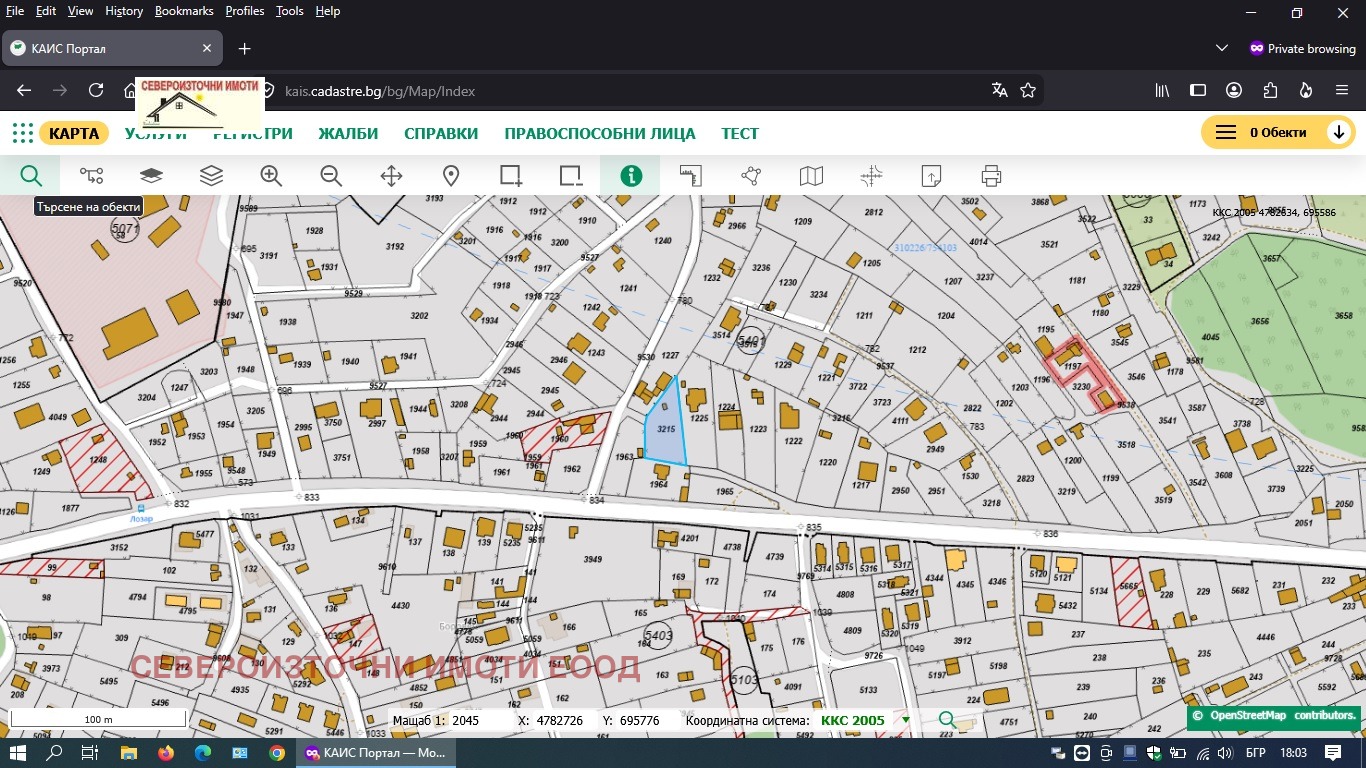Print the map

tap(991, 176)
